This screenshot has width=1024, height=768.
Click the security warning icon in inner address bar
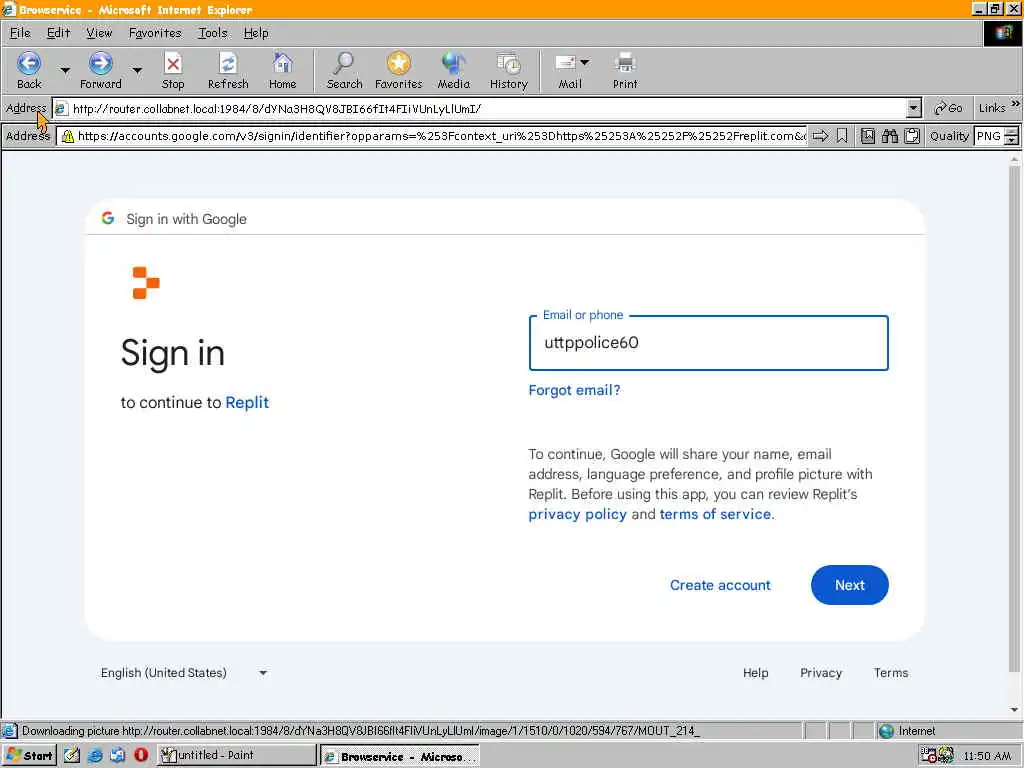point(68,136)
